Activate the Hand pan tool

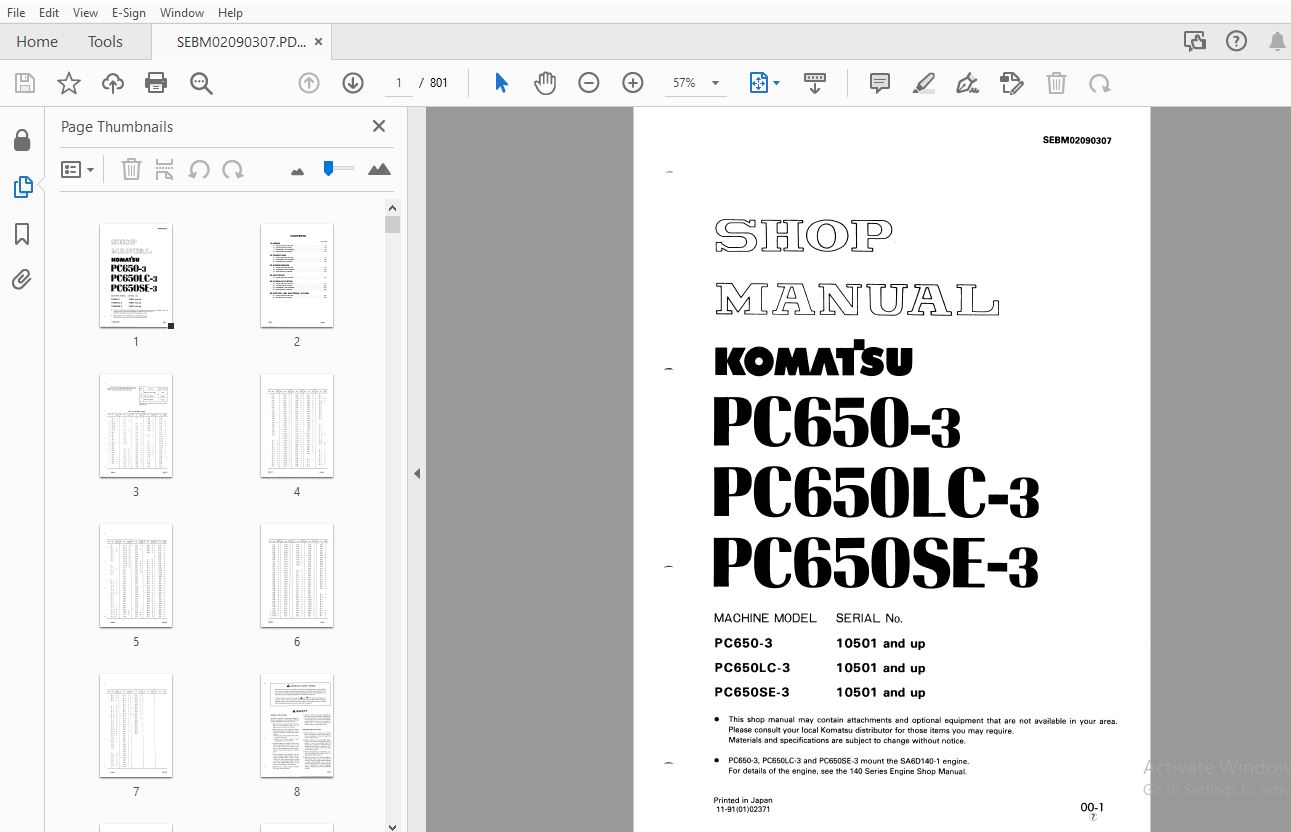point(545,83)
